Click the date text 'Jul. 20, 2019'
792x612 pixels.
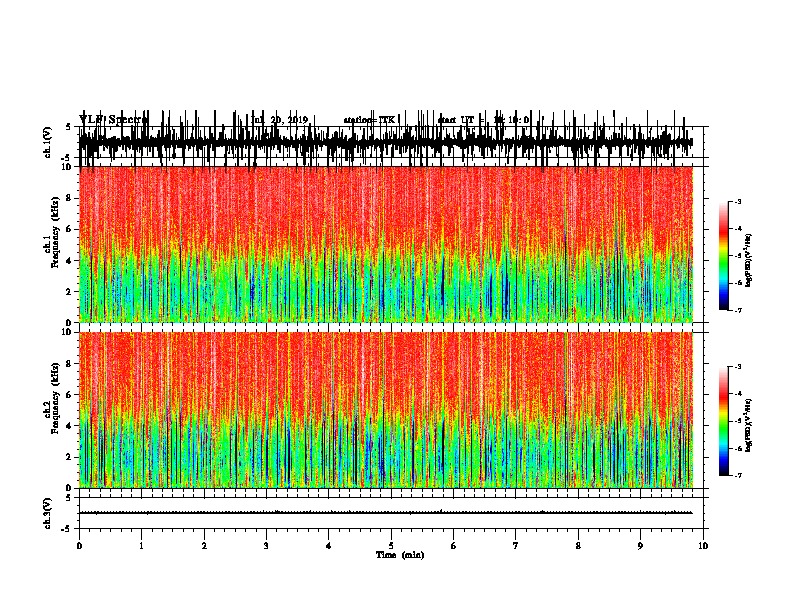click(x=279, y=120)
